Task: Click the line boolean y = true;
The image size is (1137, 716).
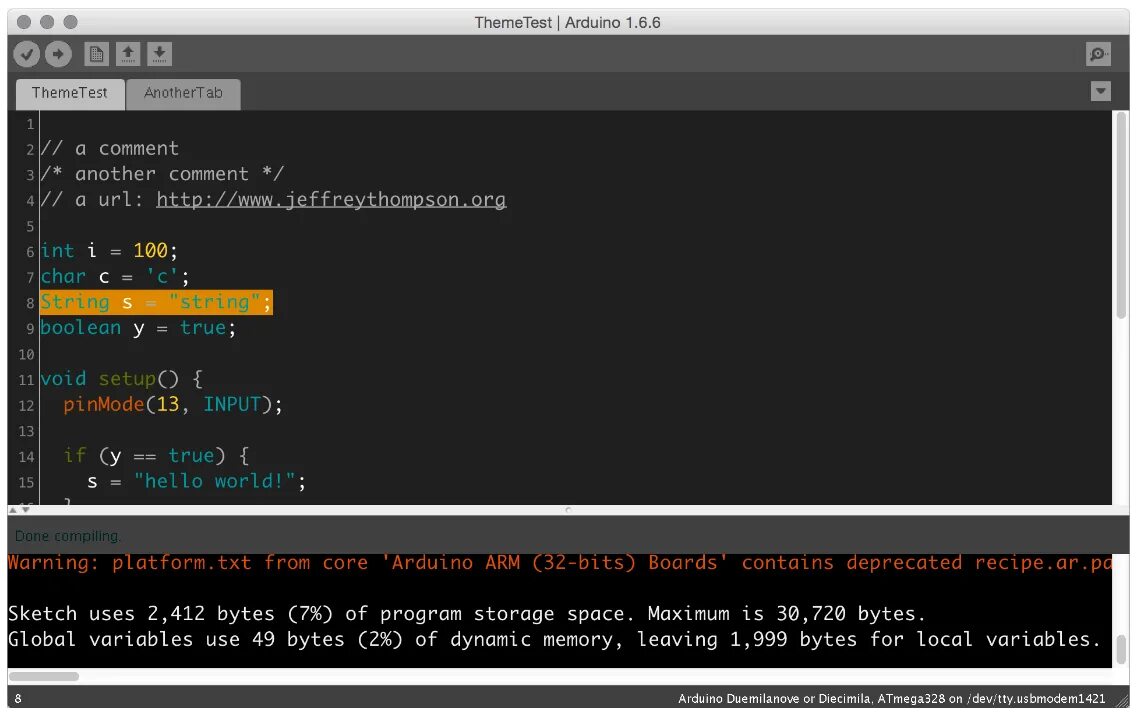Action: (138, 328)
